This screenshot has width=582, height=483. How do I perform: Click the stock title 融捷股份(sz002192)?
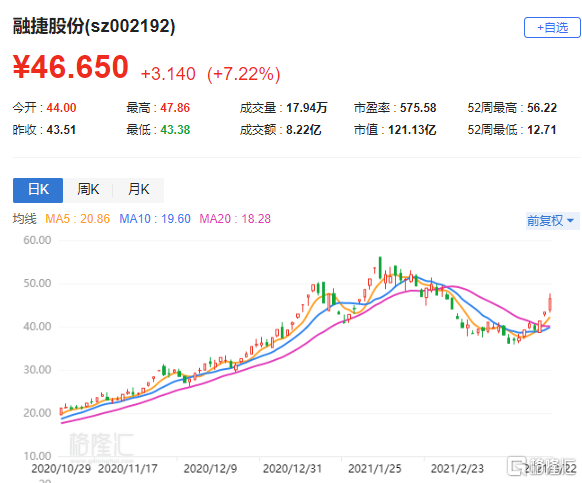(x=94, y=26)
